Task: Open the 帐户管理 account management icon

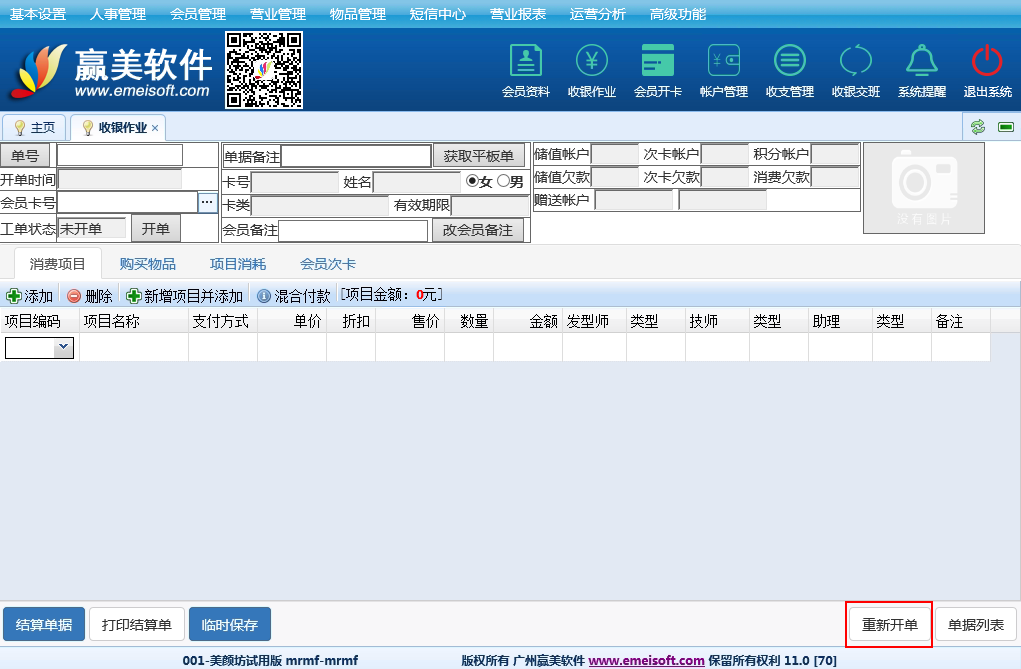Action: (x=724, y=62)
